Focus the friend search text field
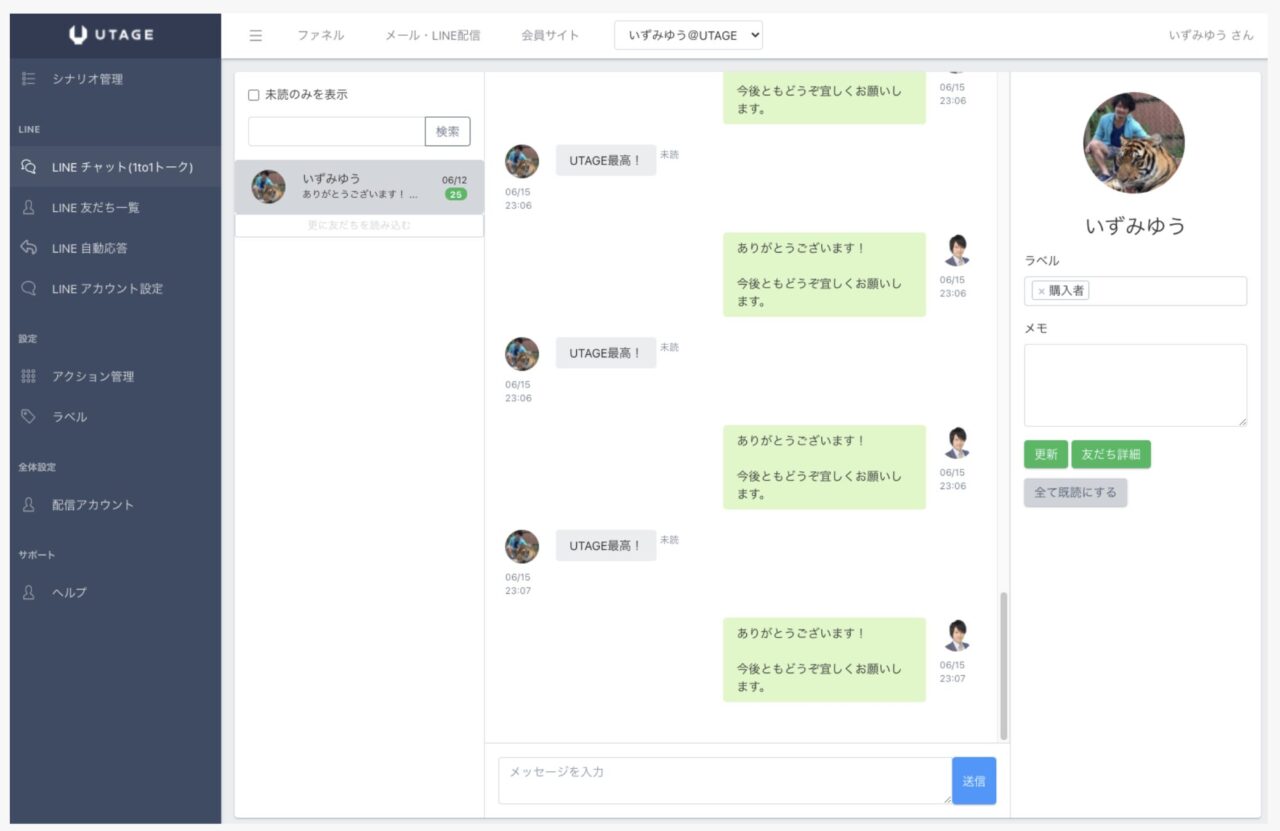This screenshot has width=1280, height=831. 336,131
